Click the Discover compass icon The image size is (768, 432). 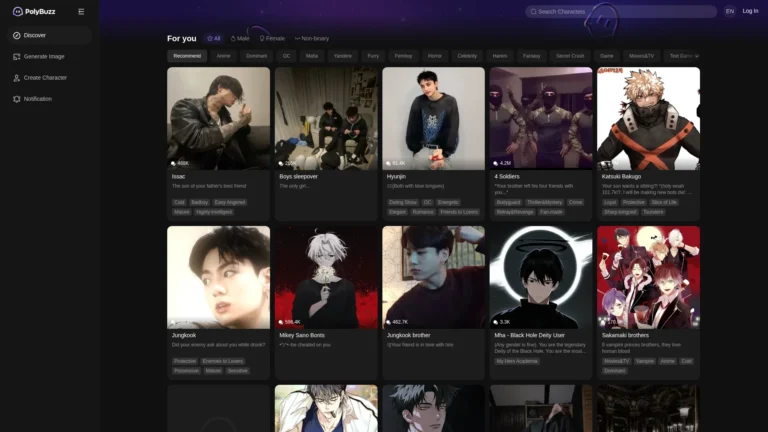pos(16,35)
